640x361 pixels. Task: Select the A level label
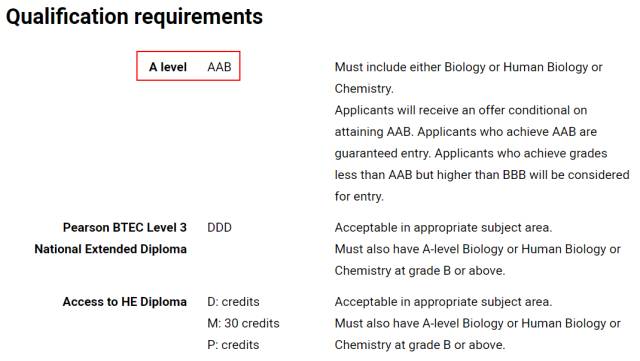click(x=168, y=67)
